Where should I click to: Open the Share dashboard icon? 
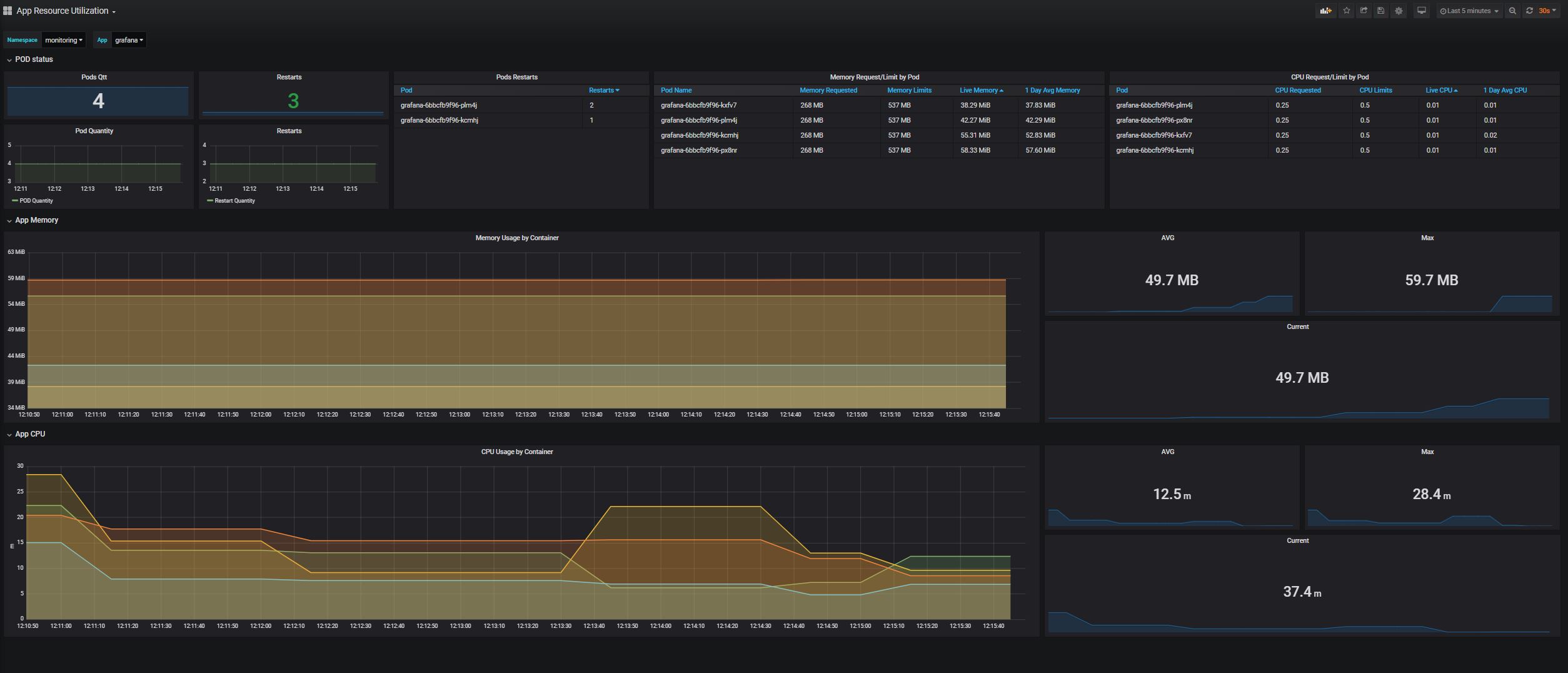click(x=1364, y=11)
